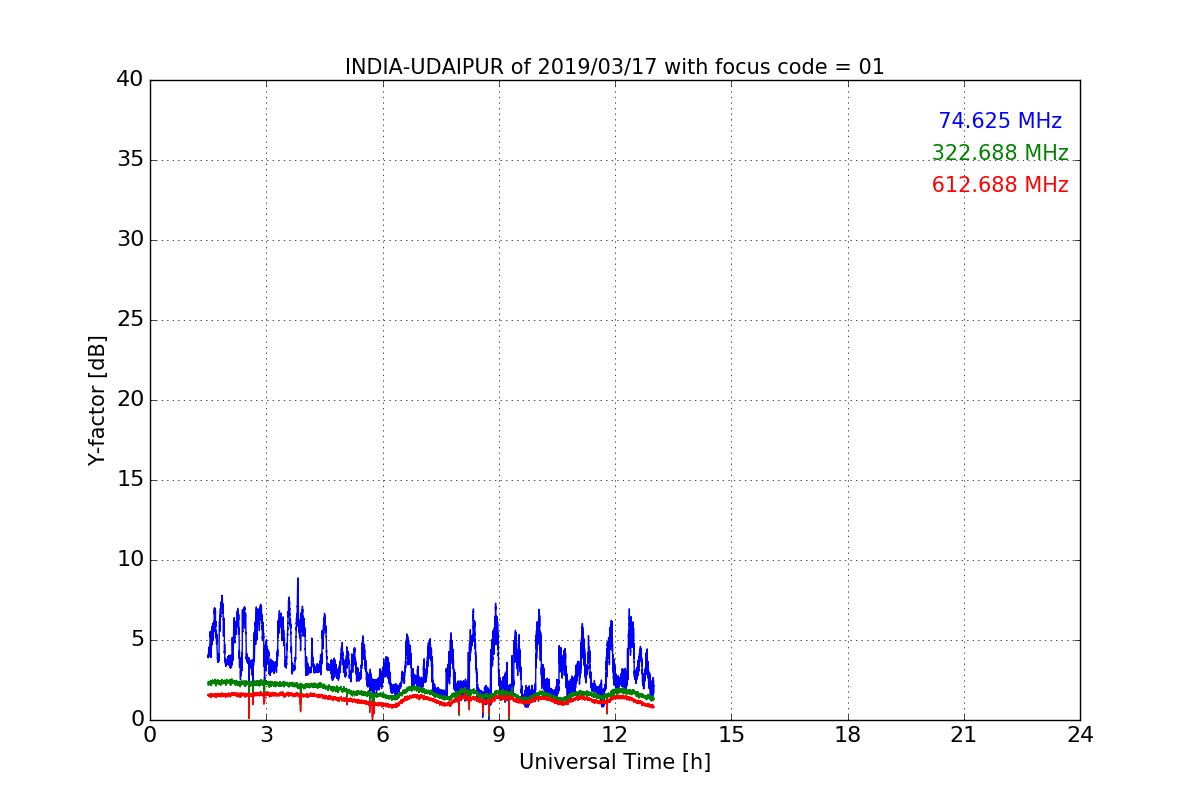Select the 612.688 MHz legend label
This screenshot has height=800, width=1200.
pos(1000,185)
